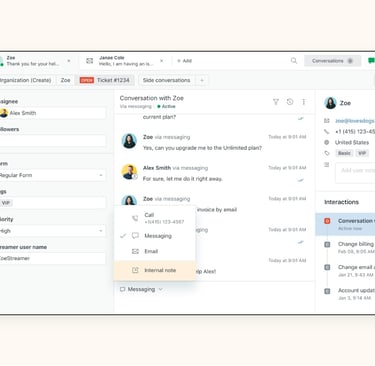Click the notes icon beside user notes
The width and height of the screenshot is (375, 366).
(x=327, y=165)
